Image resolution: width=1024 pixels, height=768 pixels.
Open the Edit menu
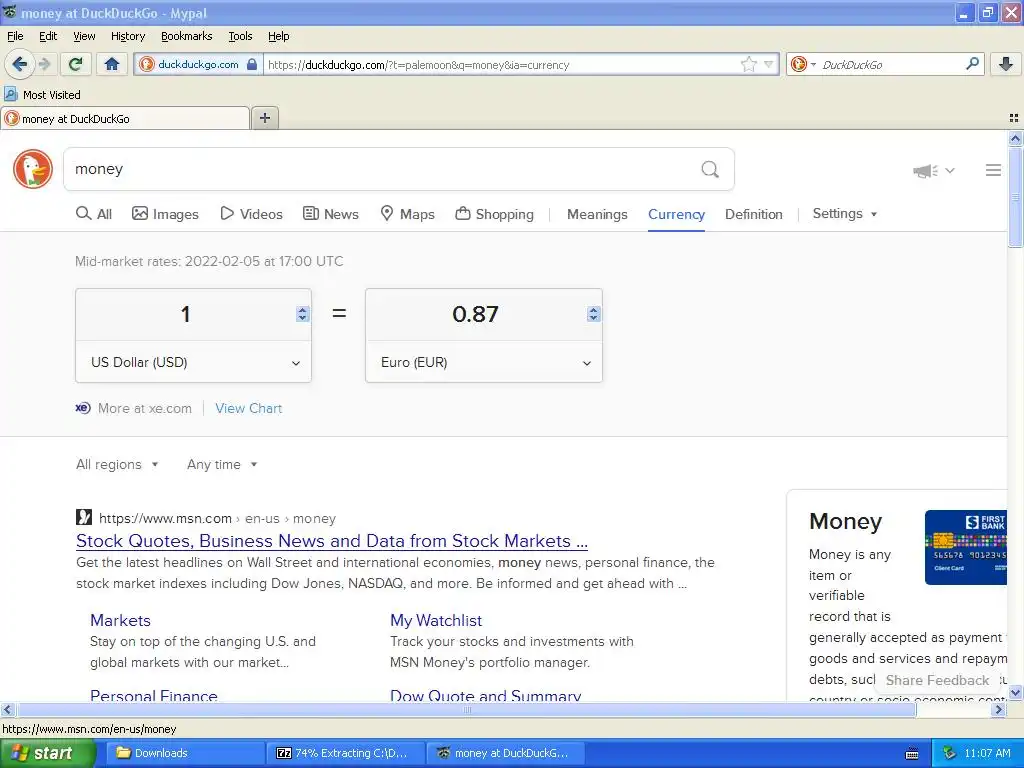click(48, 36)
